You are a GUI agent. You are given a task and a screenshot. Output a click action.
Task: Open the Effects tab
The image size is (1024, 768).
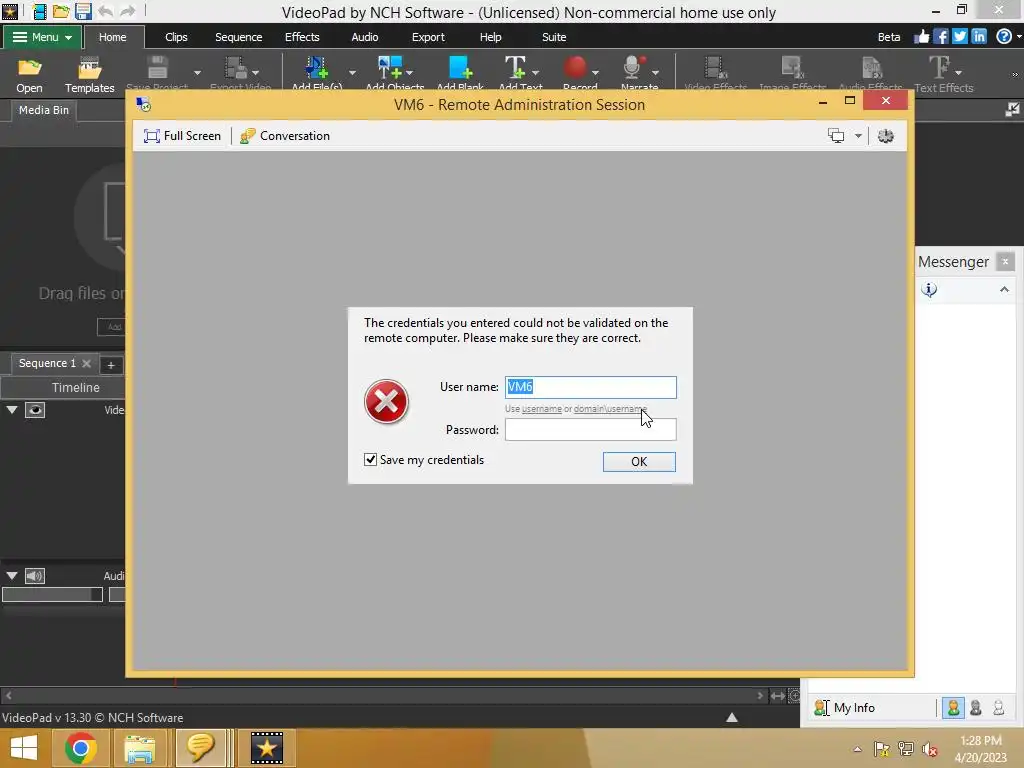[x=302, y=37]
